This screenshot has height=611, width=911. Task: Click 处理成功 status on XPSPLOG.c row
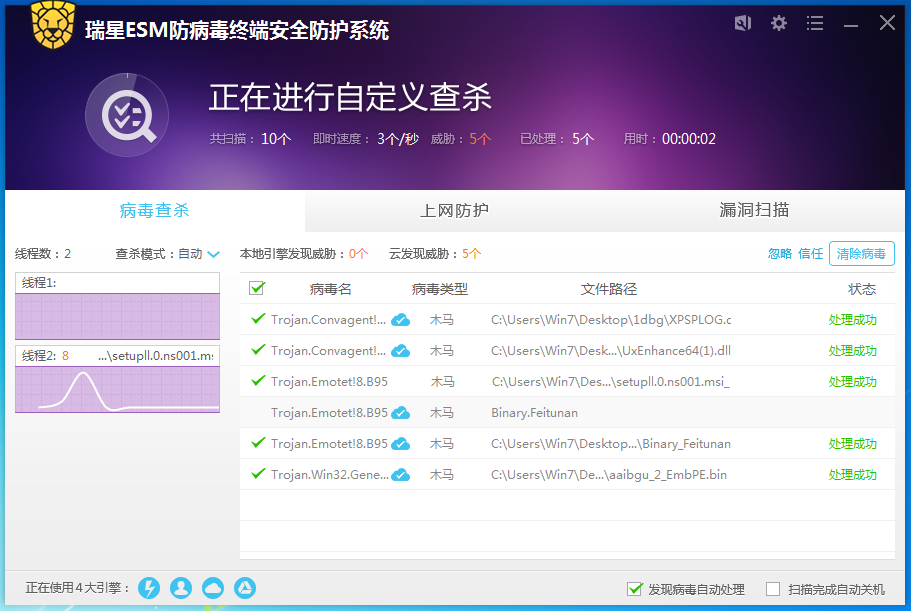(x=852, y=320)
